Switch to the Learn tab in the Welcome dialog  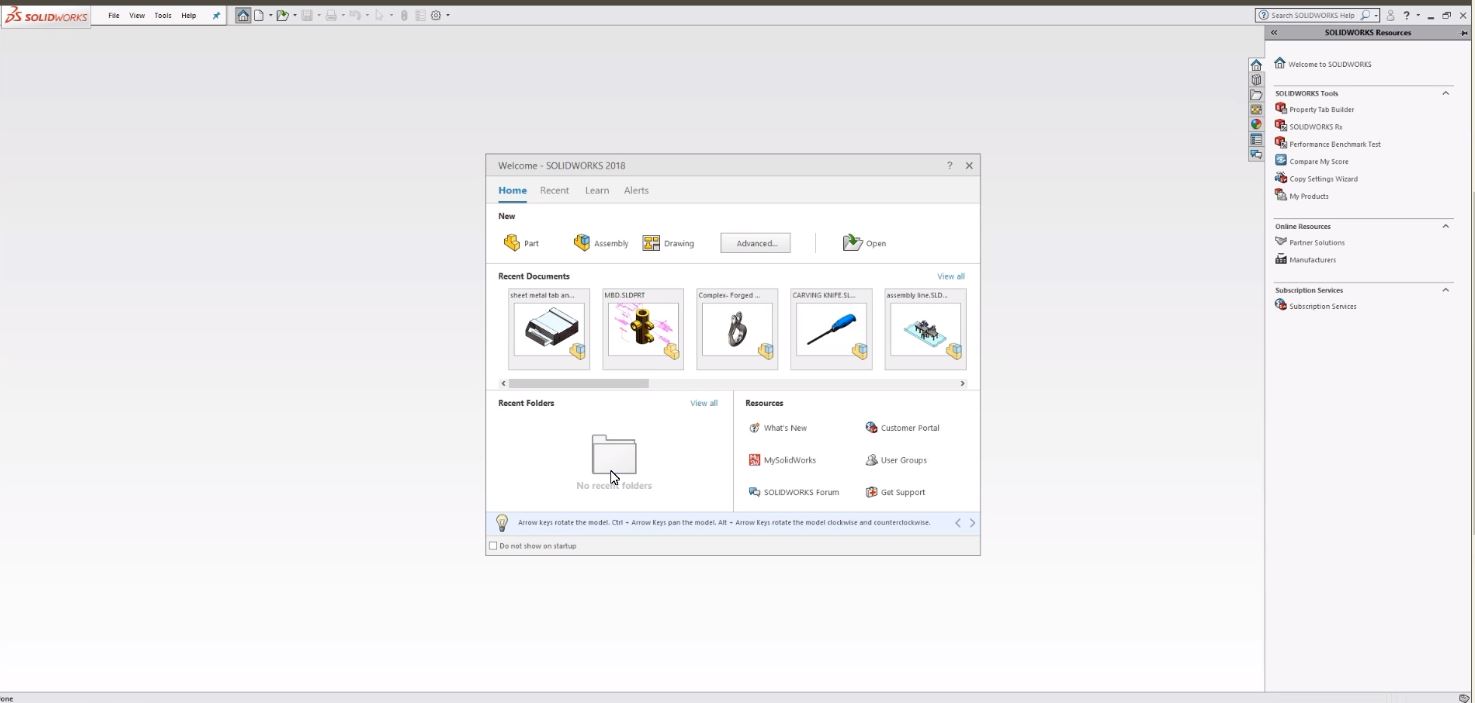click(x=597, y=191)
